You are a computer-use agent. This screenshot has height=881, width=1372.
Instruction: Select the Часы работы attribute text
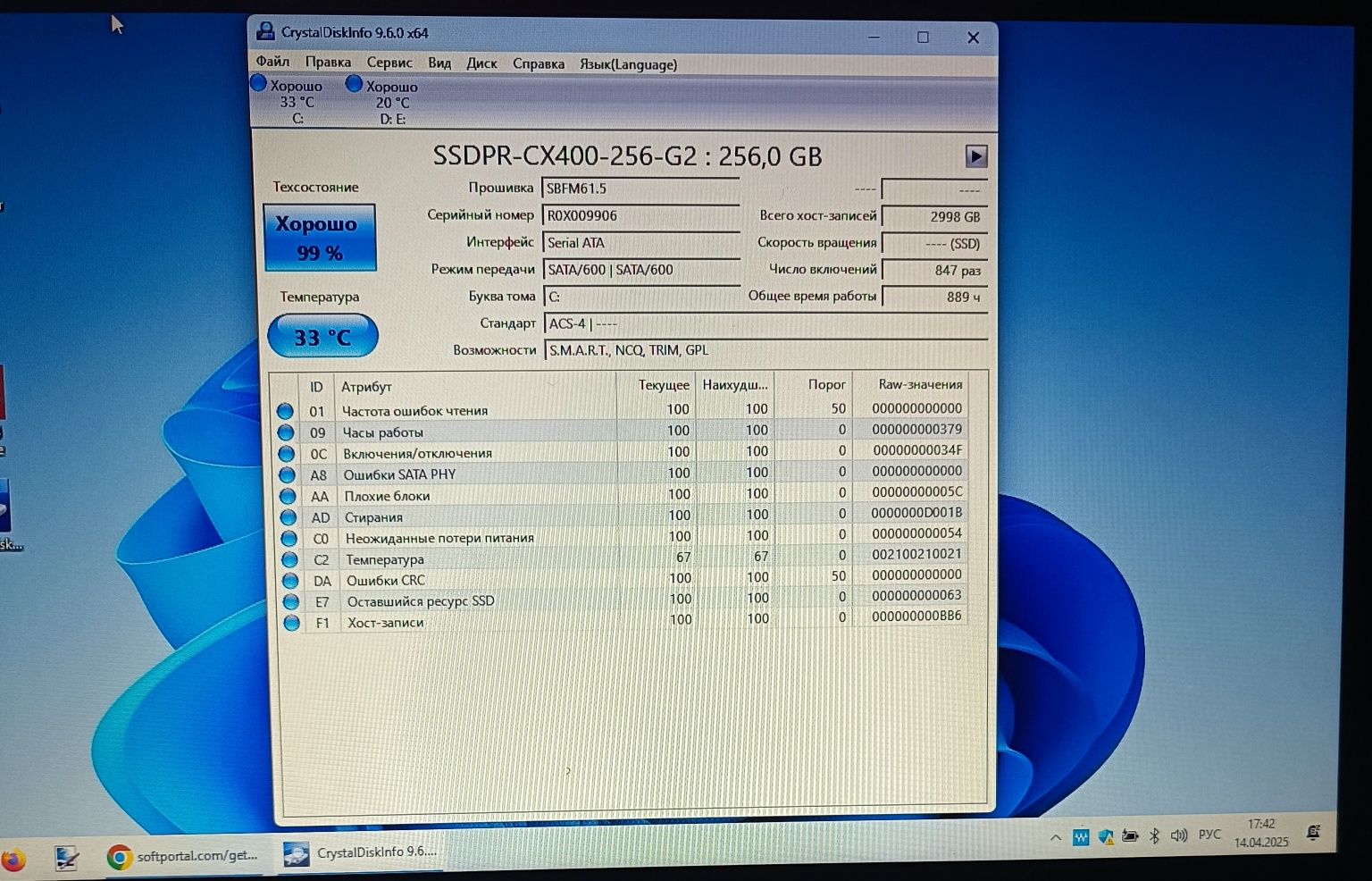pos(382,432)
